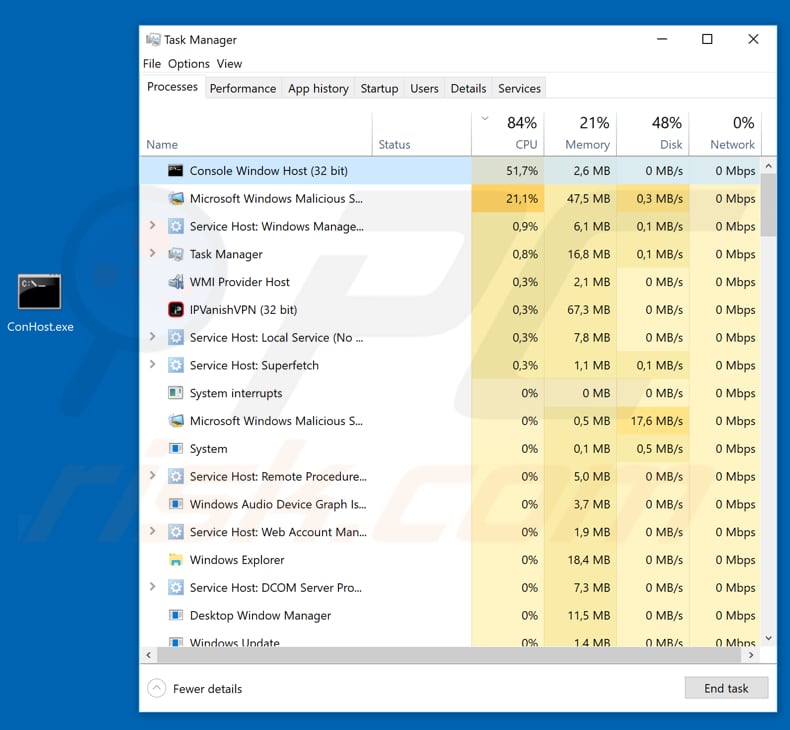Click the Service Host: DCOM Server gear icon
Screen dimensions: 790x730
click(x=175, y=587)
